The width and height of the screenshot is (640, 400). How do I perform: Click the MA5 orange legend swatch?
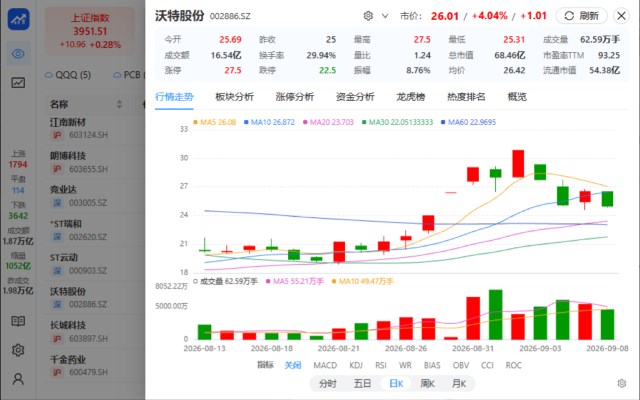[196, 122]
